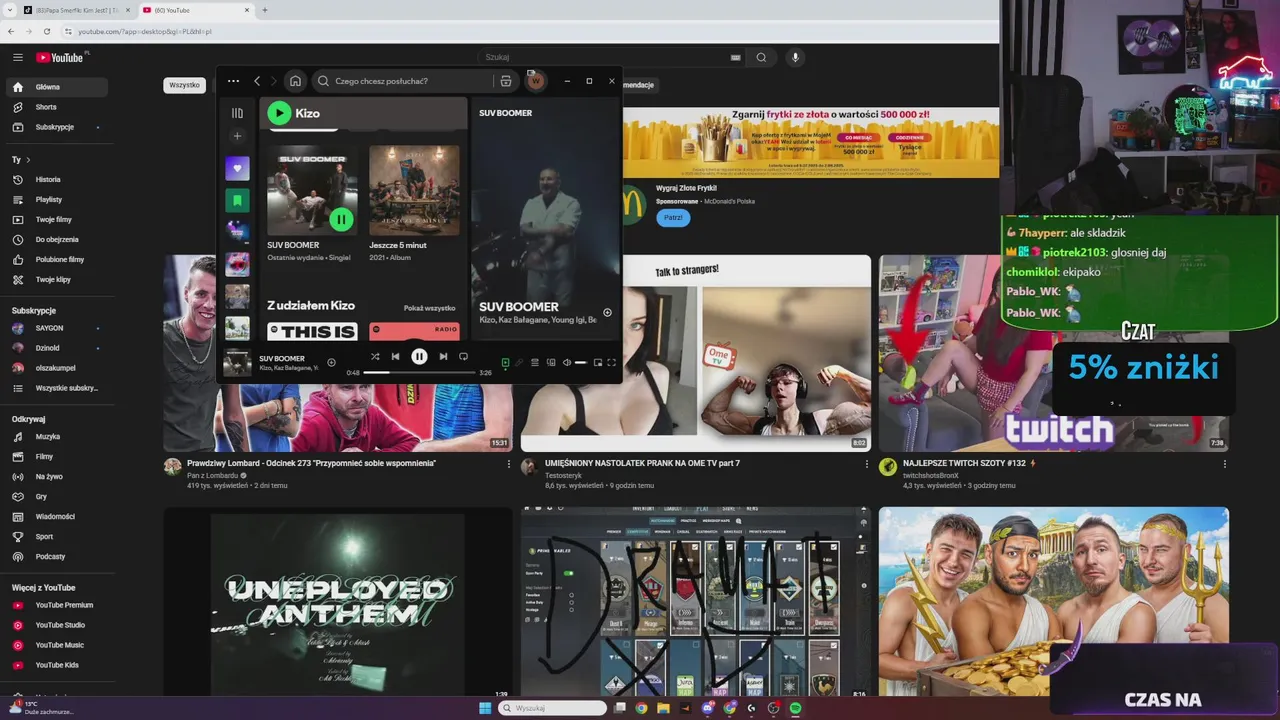Open YouTube hamburger guide menu
Viewport: 1280px width, 720px height.
(x=17, y=57)
